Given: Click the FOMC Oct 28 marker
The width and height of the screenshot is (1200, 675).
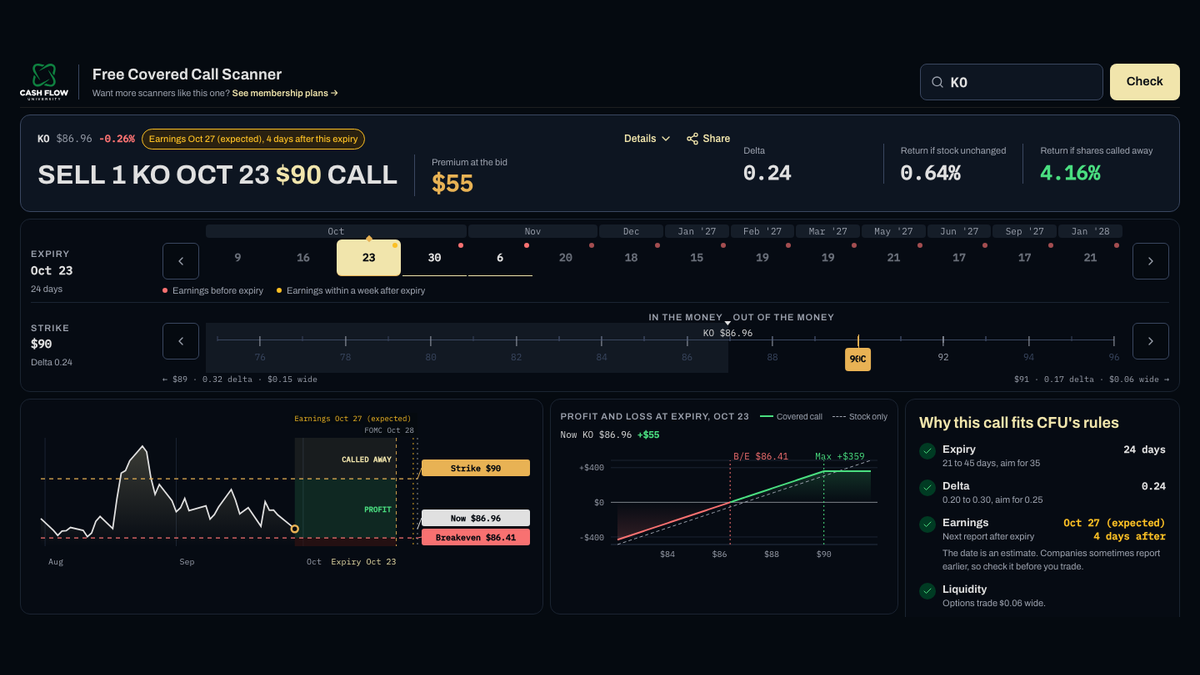Looking at the screenshot, I should click(x=388, y=429).
